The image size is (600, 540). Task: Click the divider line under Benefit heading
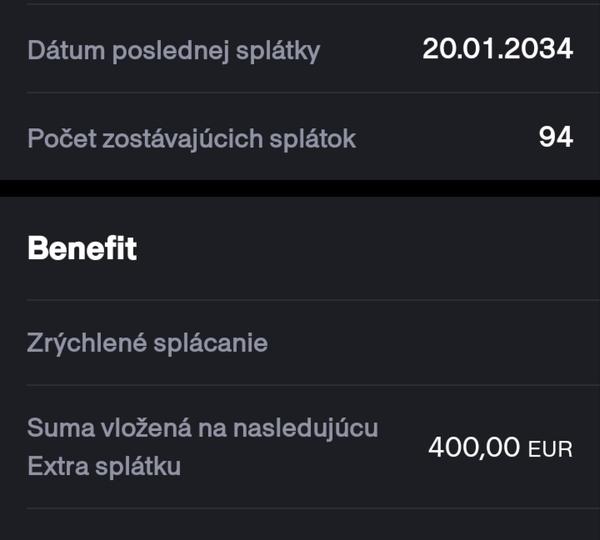tap(300, 300)
